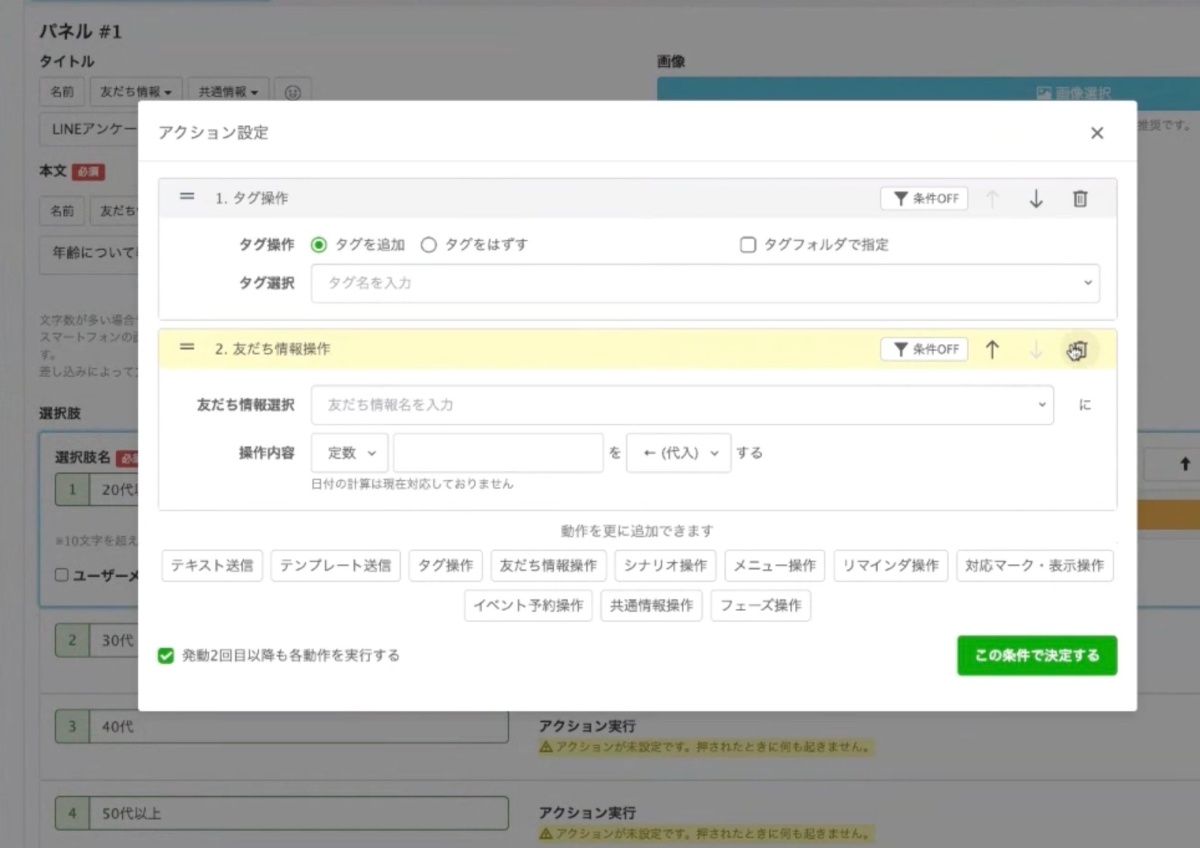The image size is (1200, 848).
Task: Toggle 条件OFF filter for 友だち情報操作
Action: [924, 350]
